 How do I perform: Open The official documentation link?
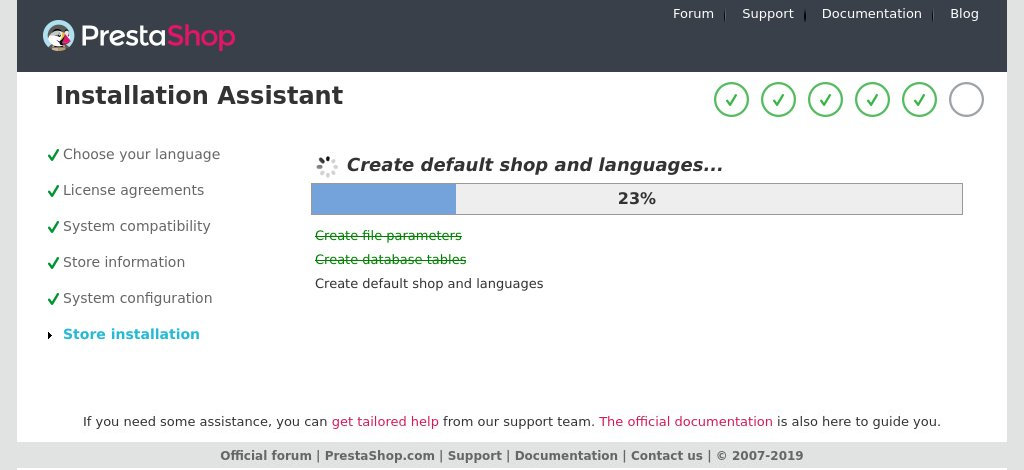(x=686, y=422)
